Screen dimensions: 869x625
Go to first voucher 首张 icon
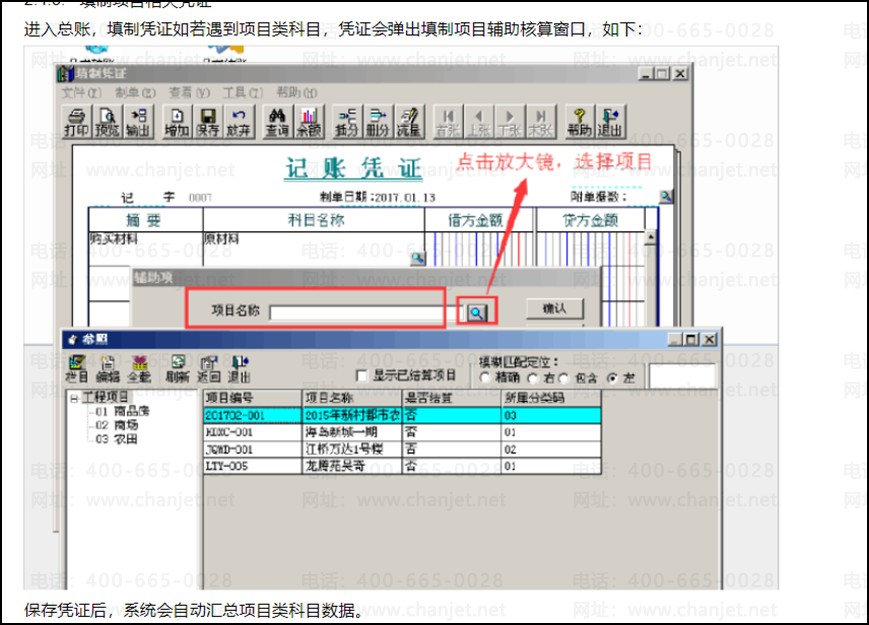(x=448, y=121)
